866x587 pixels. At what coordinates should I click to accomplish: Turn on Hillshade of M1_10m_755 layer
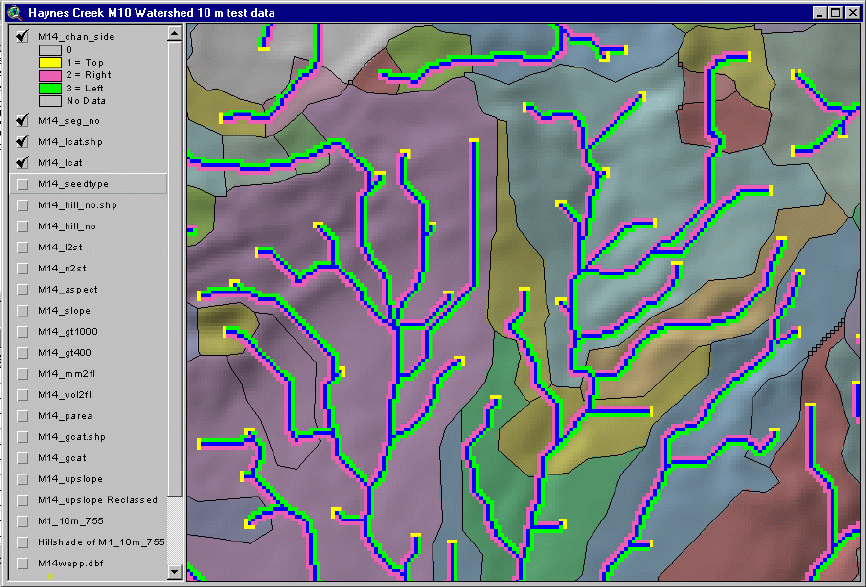(23, 542)
